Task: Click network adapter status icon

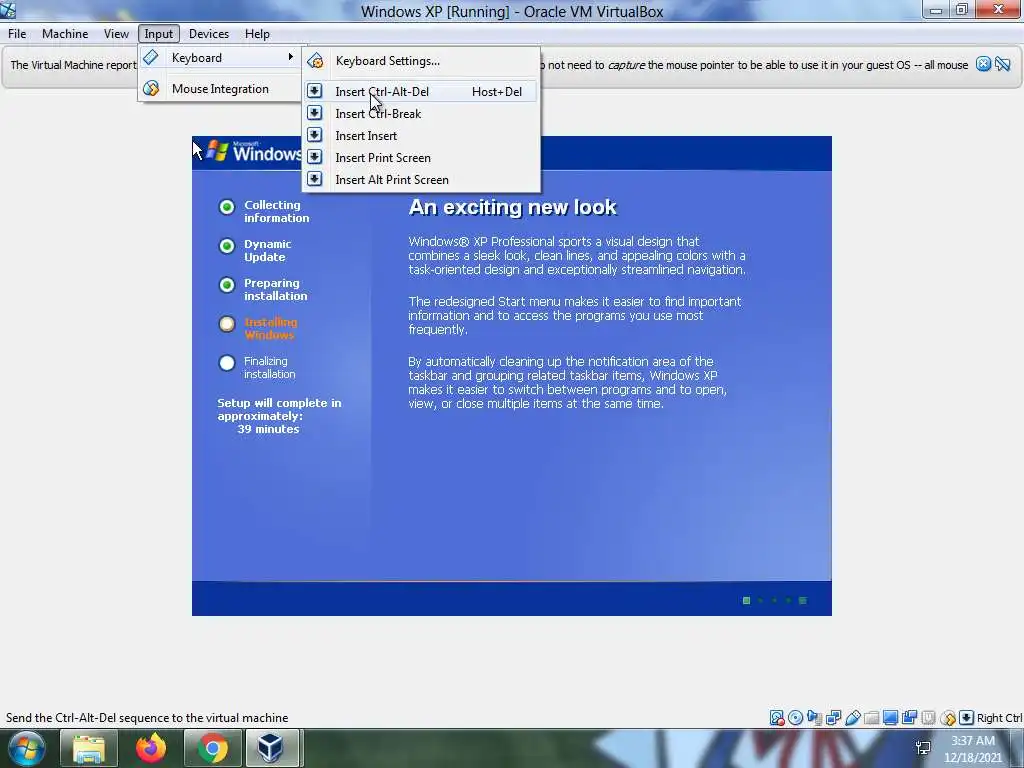Action: [x=833, y=718]
